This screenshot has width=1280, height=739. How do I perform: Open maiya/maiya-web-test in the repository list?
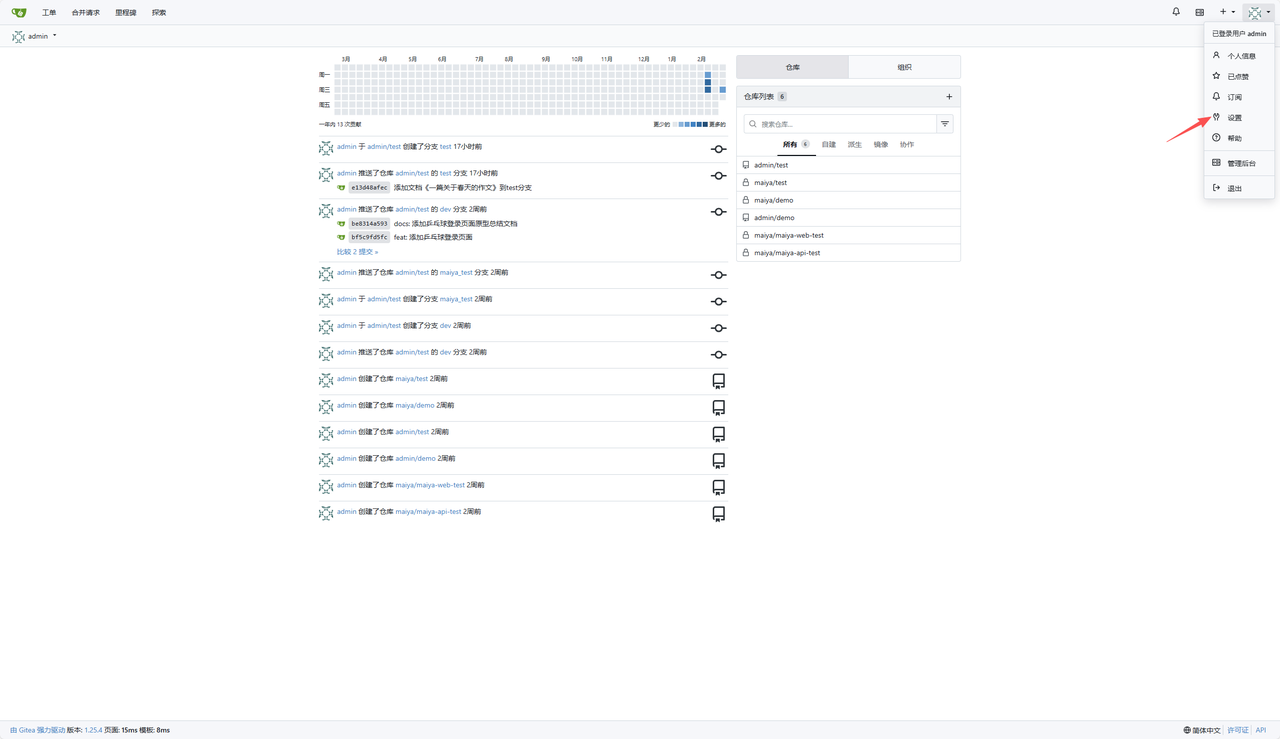coord(789,235)
